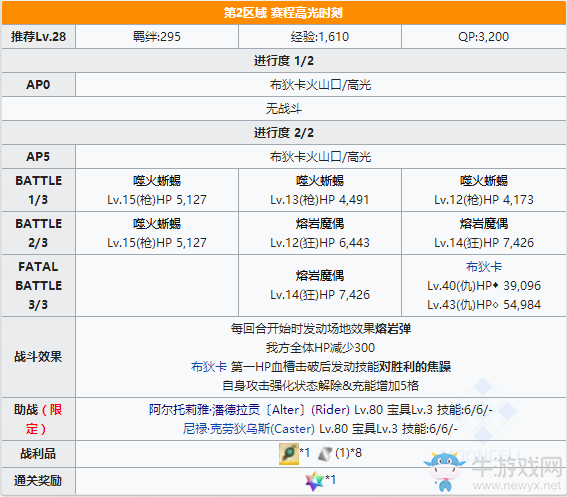Select the BATTLE 1/3 label cell
567x497 pixels.
pos(38,190)
